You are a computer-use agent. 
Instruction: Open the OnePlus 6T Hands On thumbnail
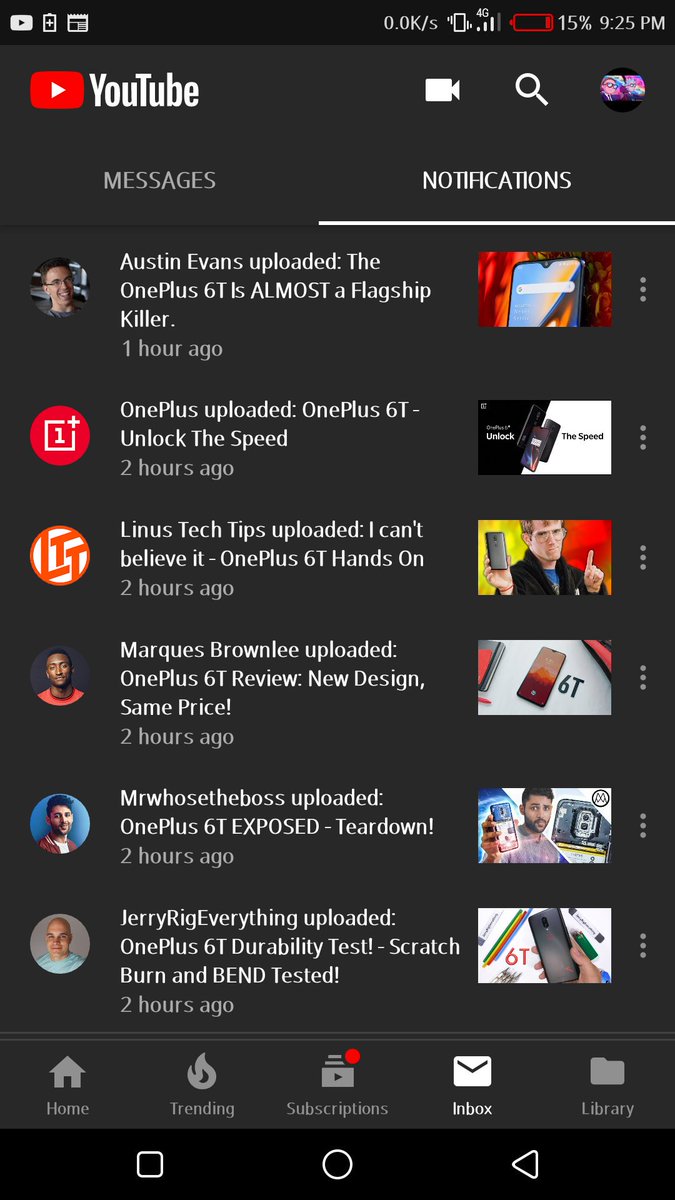545,557
